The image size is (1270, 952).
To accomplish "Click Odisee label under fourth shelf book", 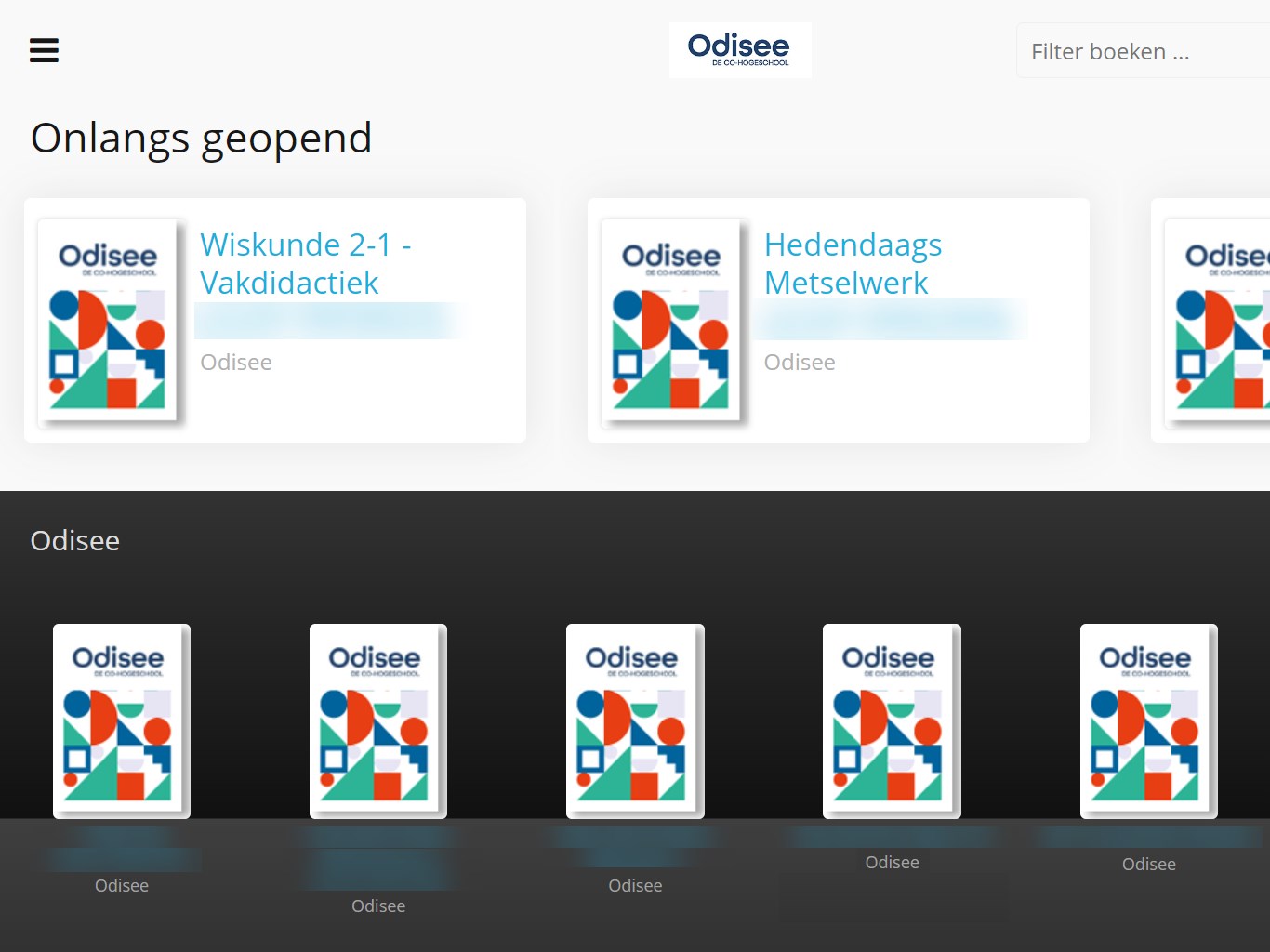I will point(893,863).
